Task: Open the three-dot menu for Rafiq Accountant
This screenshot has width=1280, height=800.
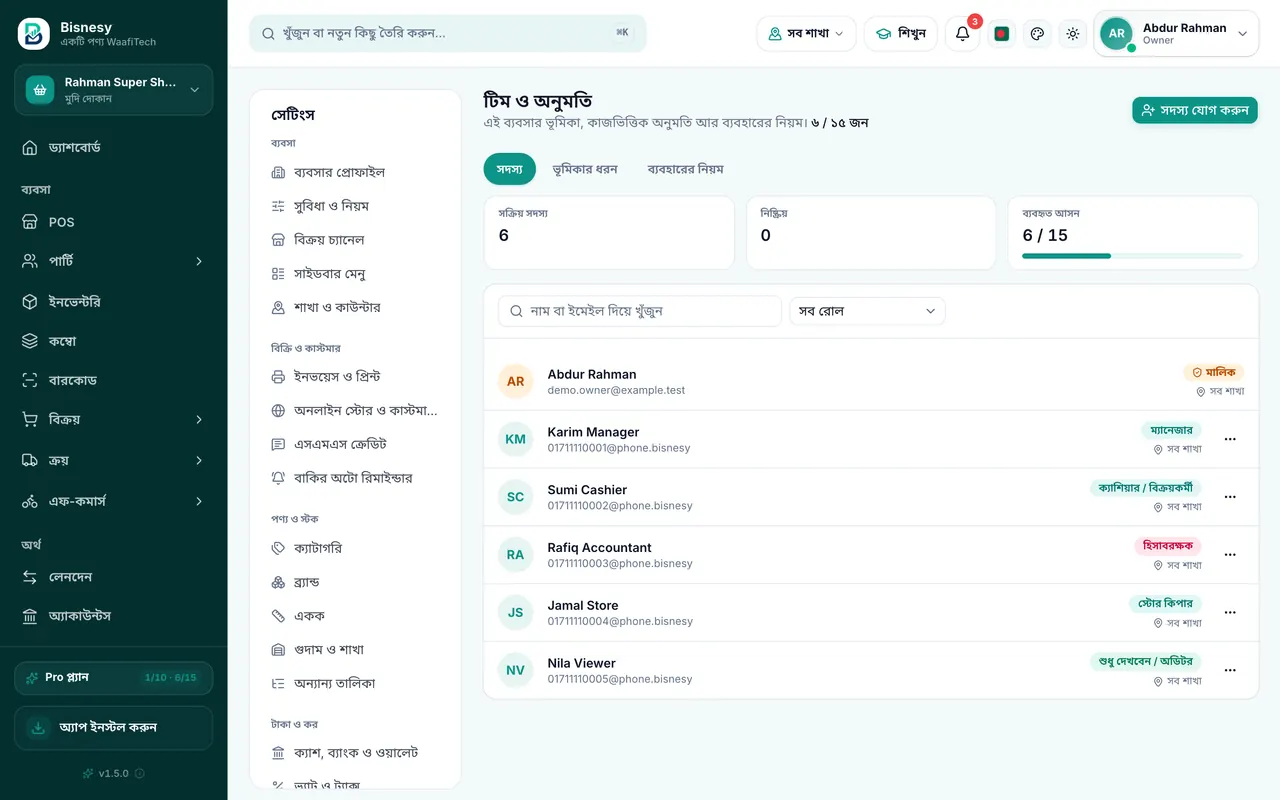Action: click(1230, 555)
